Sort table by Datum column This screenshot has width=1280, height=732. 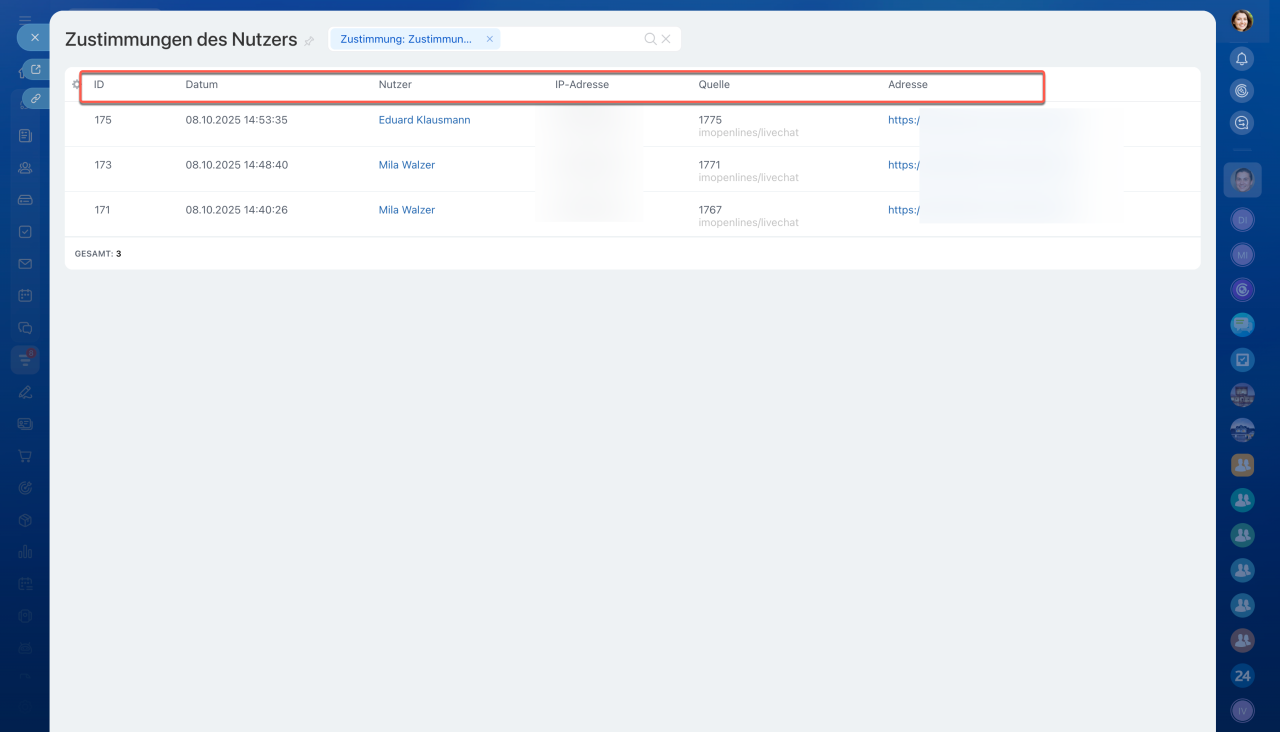[x=201, y=85]
